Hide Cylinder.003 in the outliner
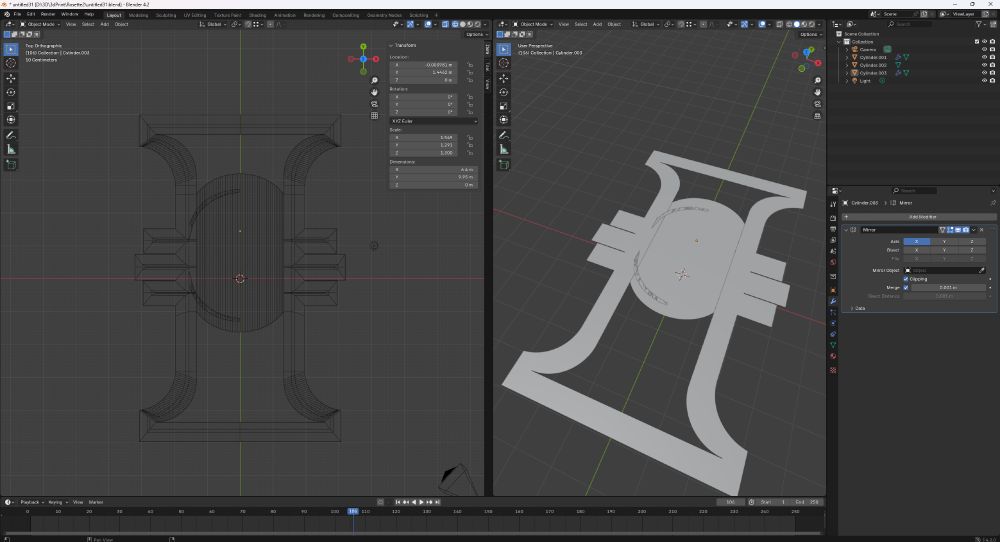Screen dimensions: 1000x542 [x=984, y=73]
